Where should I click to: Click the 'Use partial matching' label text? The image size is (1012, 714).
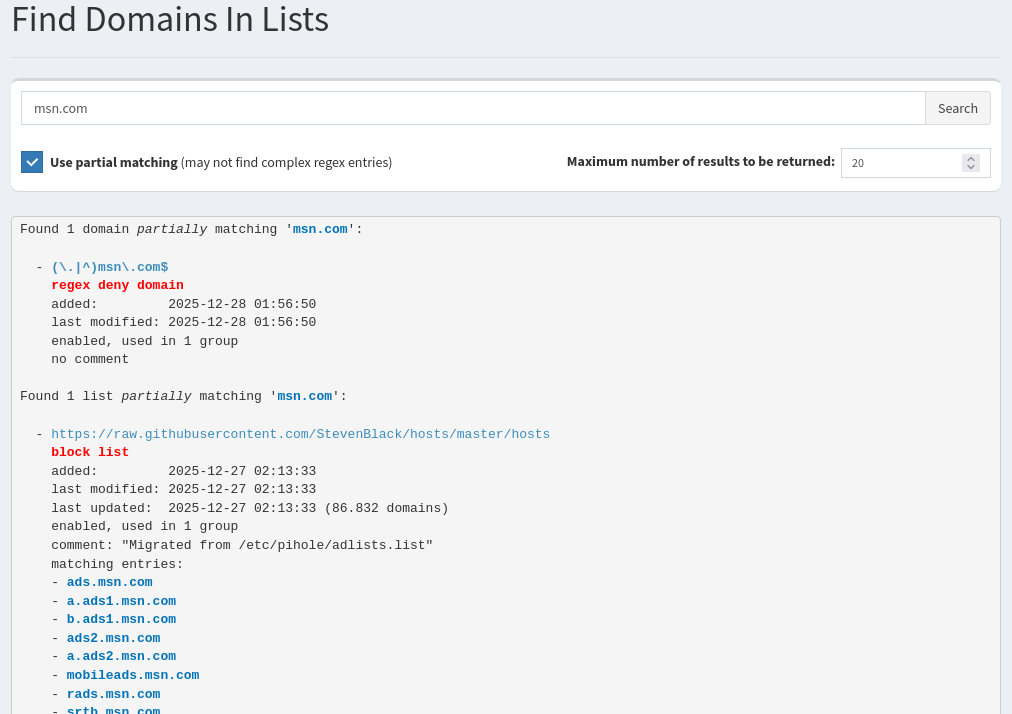pyautogui.click(x=114, y=162)
